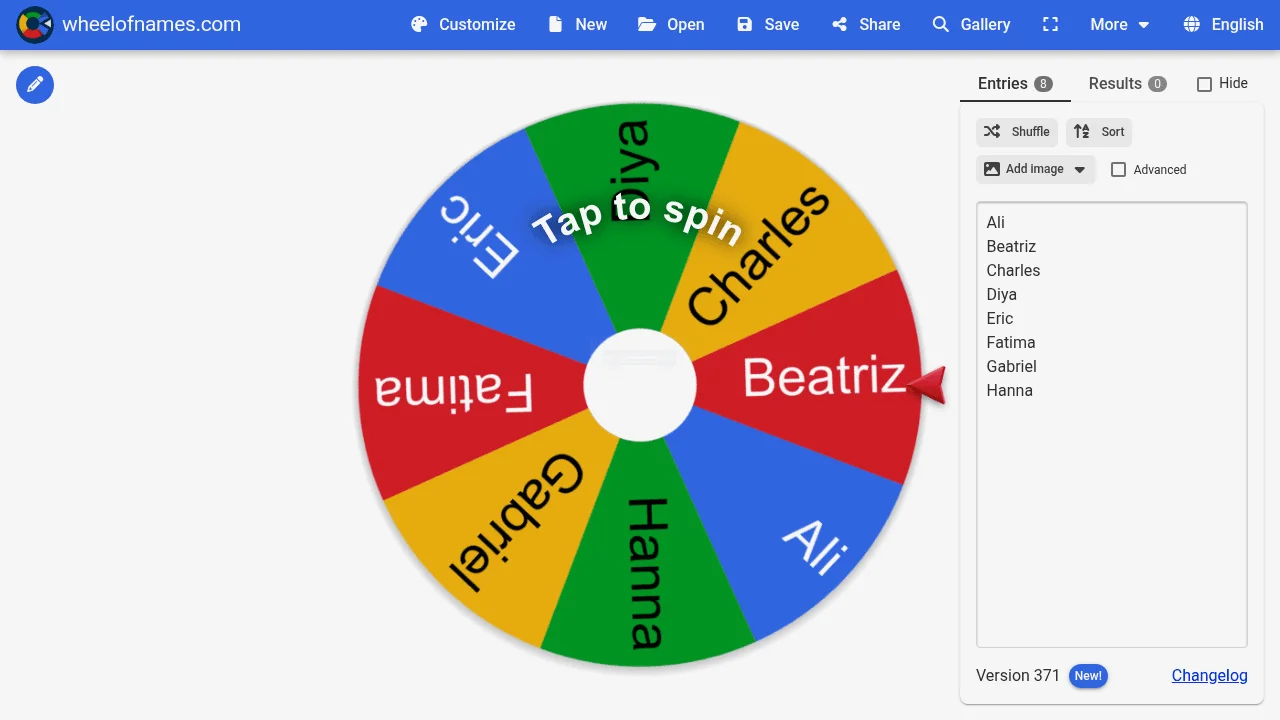Screen dimensions: 1280x720
Task: Enable the Advanced checkbox
Action: 1119,170
